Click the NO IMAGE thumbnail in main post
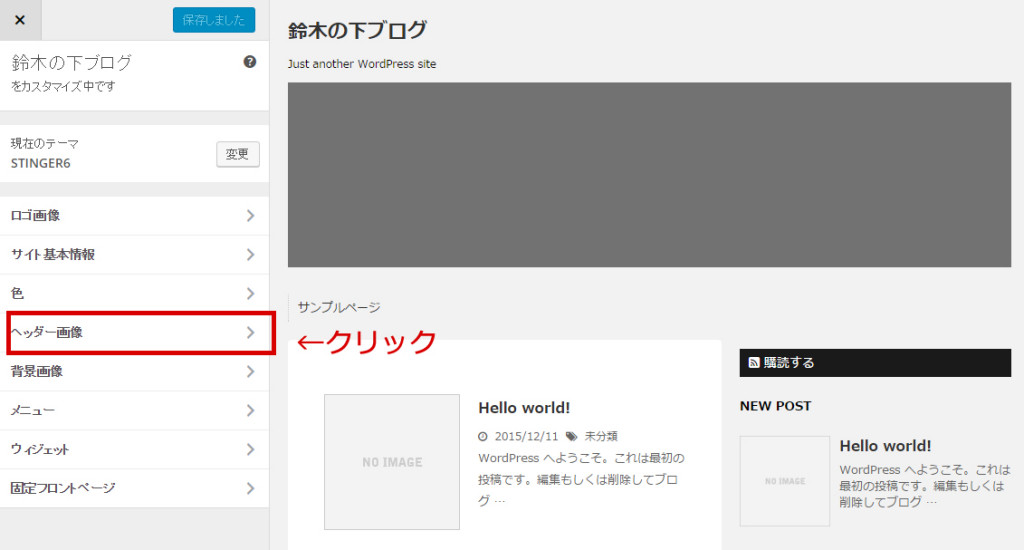The height and width of the screenshot is (550, 1024). pyautogui.click(x=392, y=462)
